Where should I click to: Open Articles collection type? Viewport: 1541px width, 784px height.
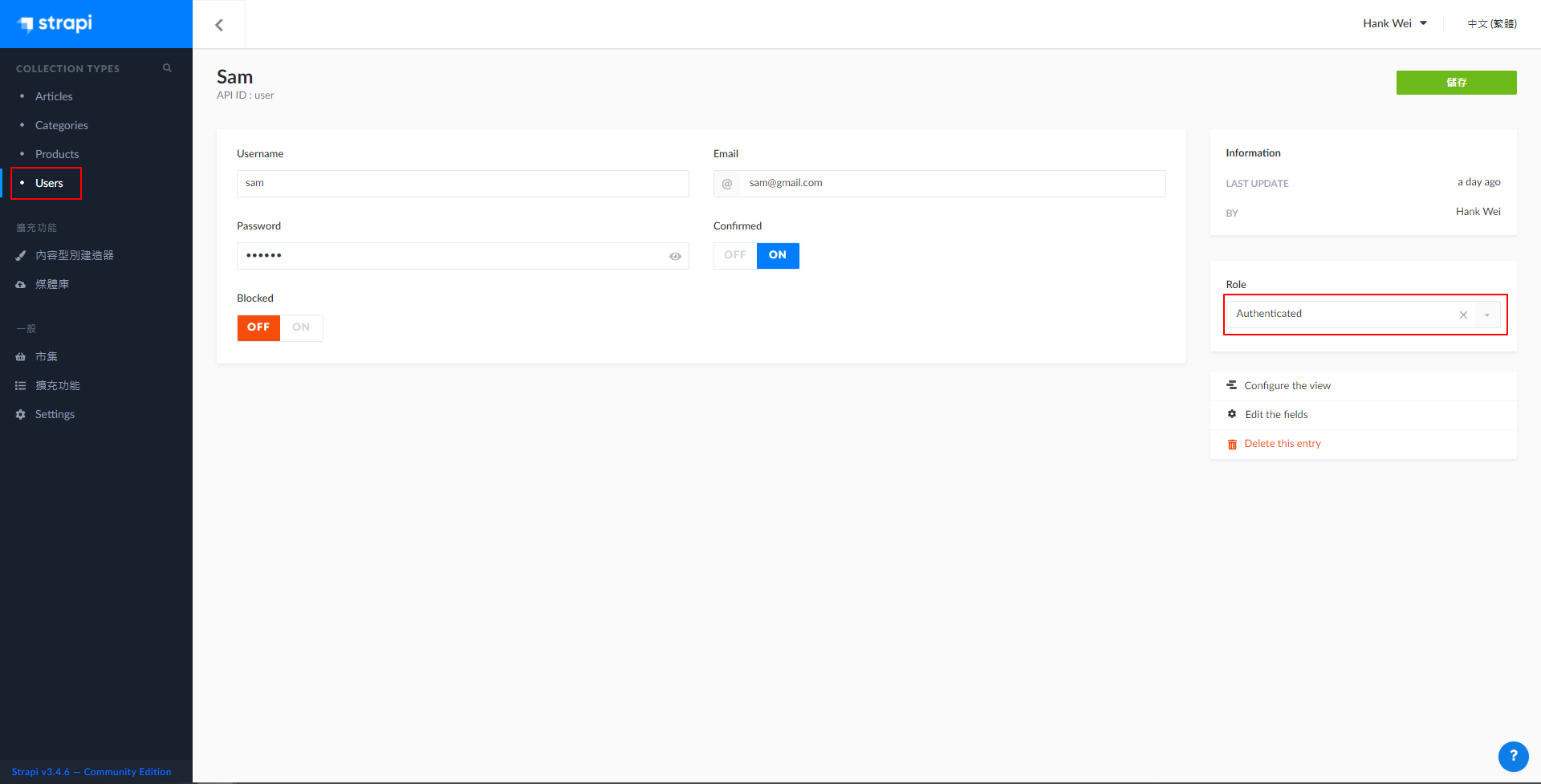coord(54,96)
